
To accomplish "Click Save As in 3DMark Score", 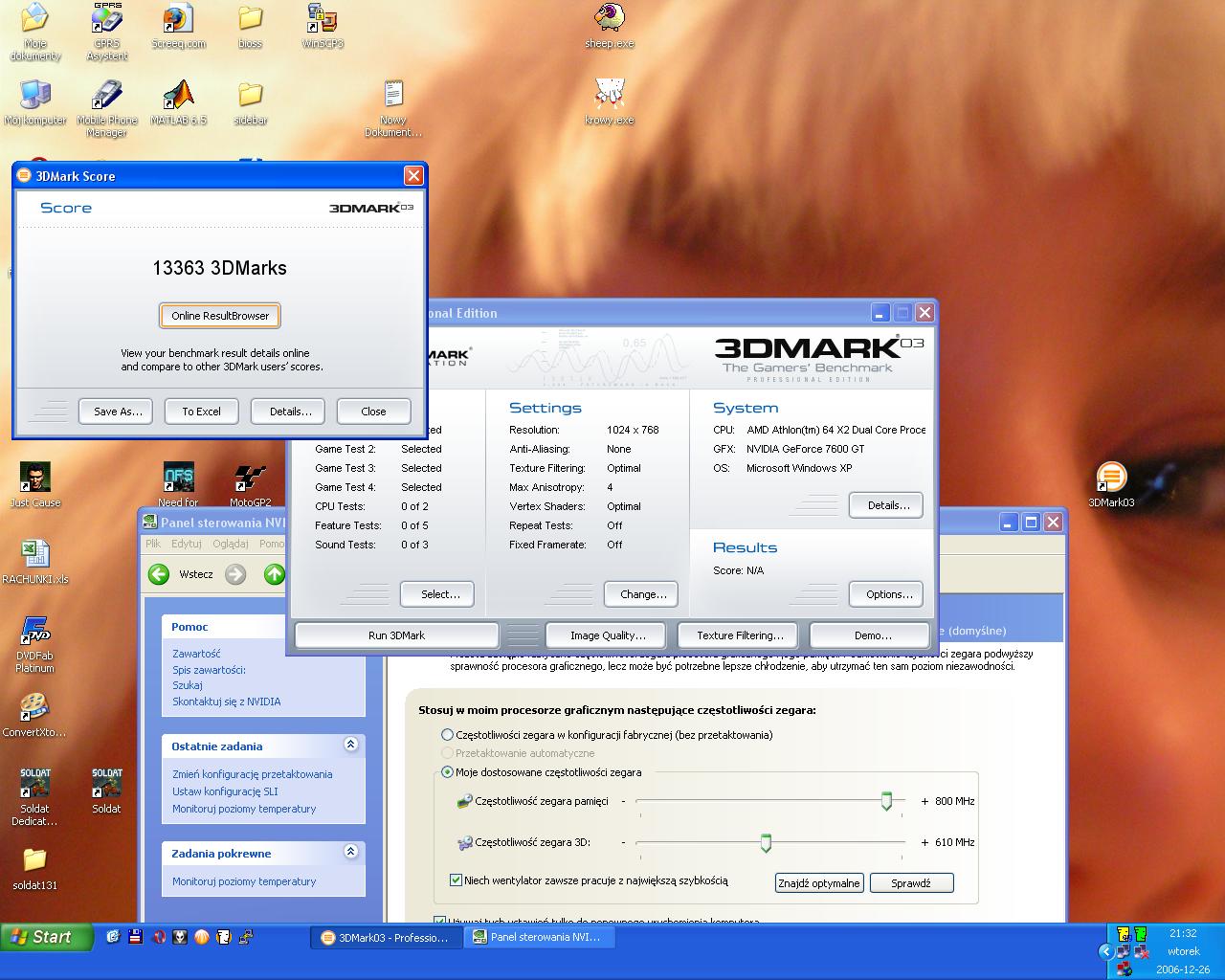I will pos(118,412).
